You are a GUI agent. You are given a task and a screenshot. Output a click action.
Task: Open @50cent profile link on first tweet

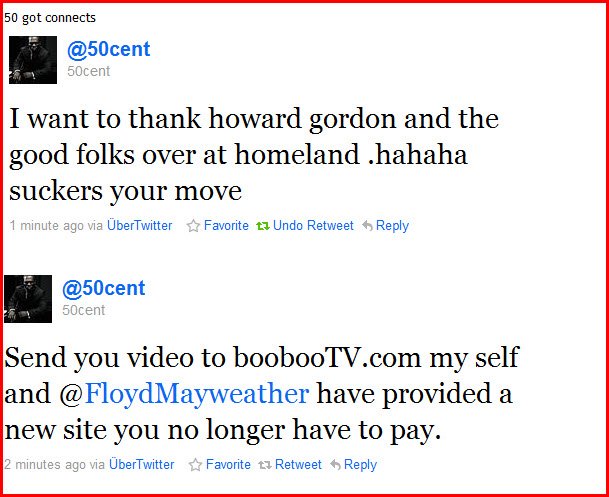108,49
